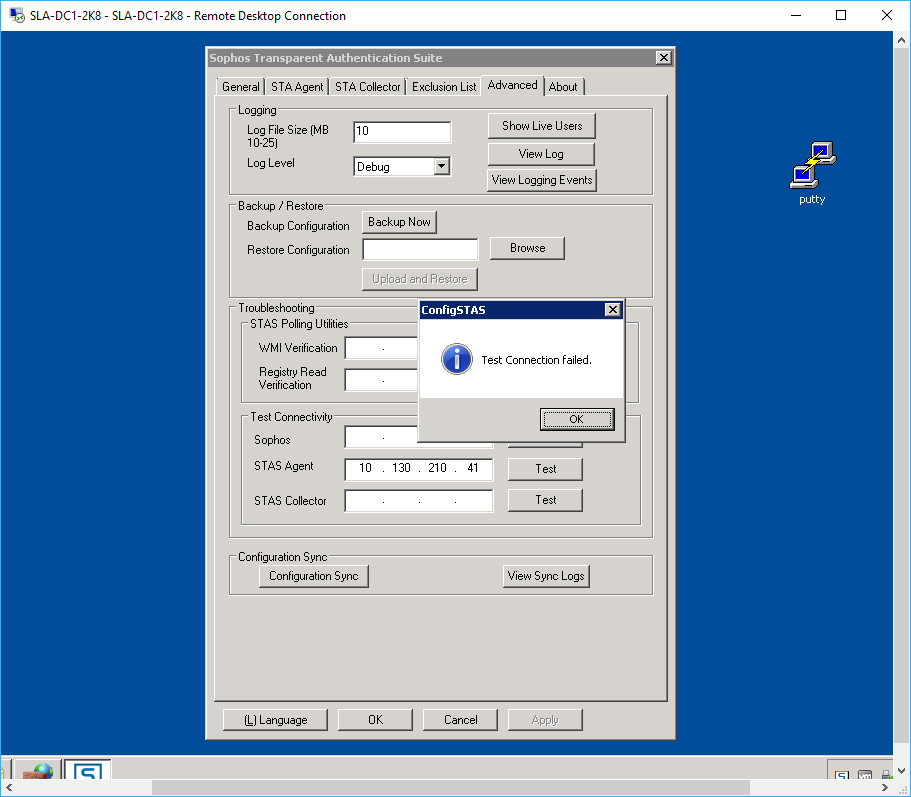911x797 pixels.
Task: Click the firewall globe taskbar icon
Action: click(x=38, y=770)
